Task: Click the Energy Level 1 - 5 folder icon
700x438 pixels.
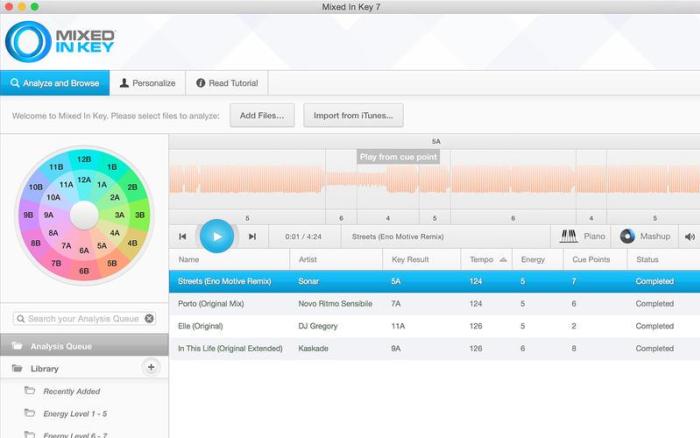Action: (29, 413)
